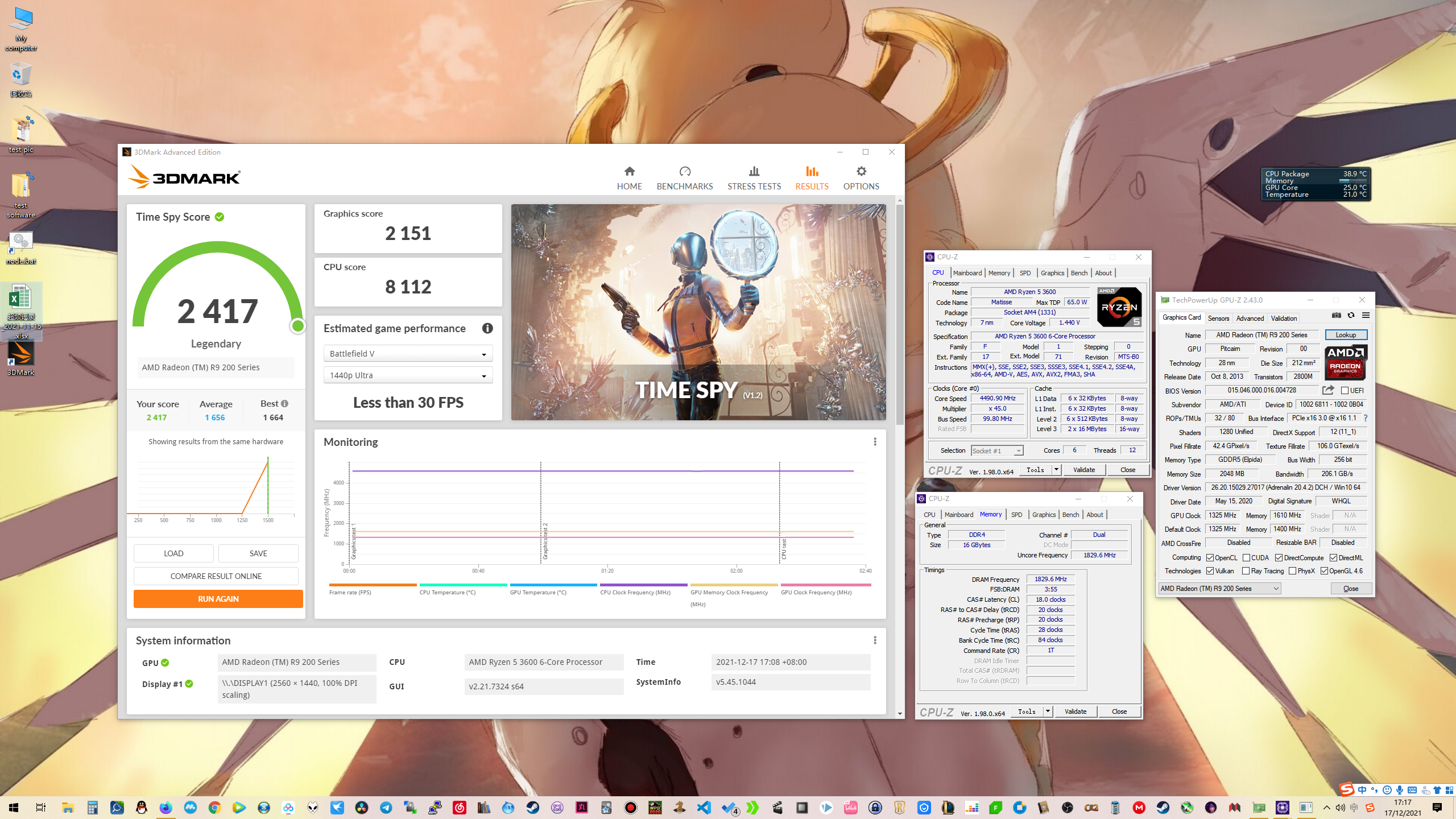Open the Recycle Bin desktop icon

pos(21,80)
